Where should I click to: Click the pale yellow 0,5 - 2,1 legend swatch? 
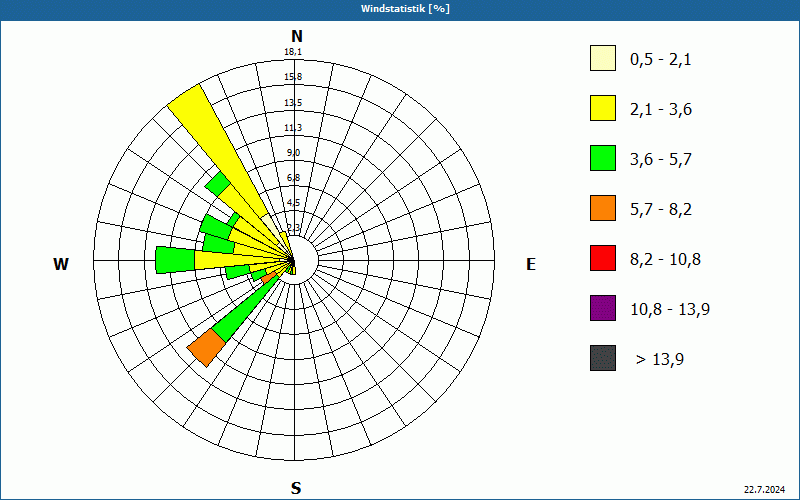603,58
